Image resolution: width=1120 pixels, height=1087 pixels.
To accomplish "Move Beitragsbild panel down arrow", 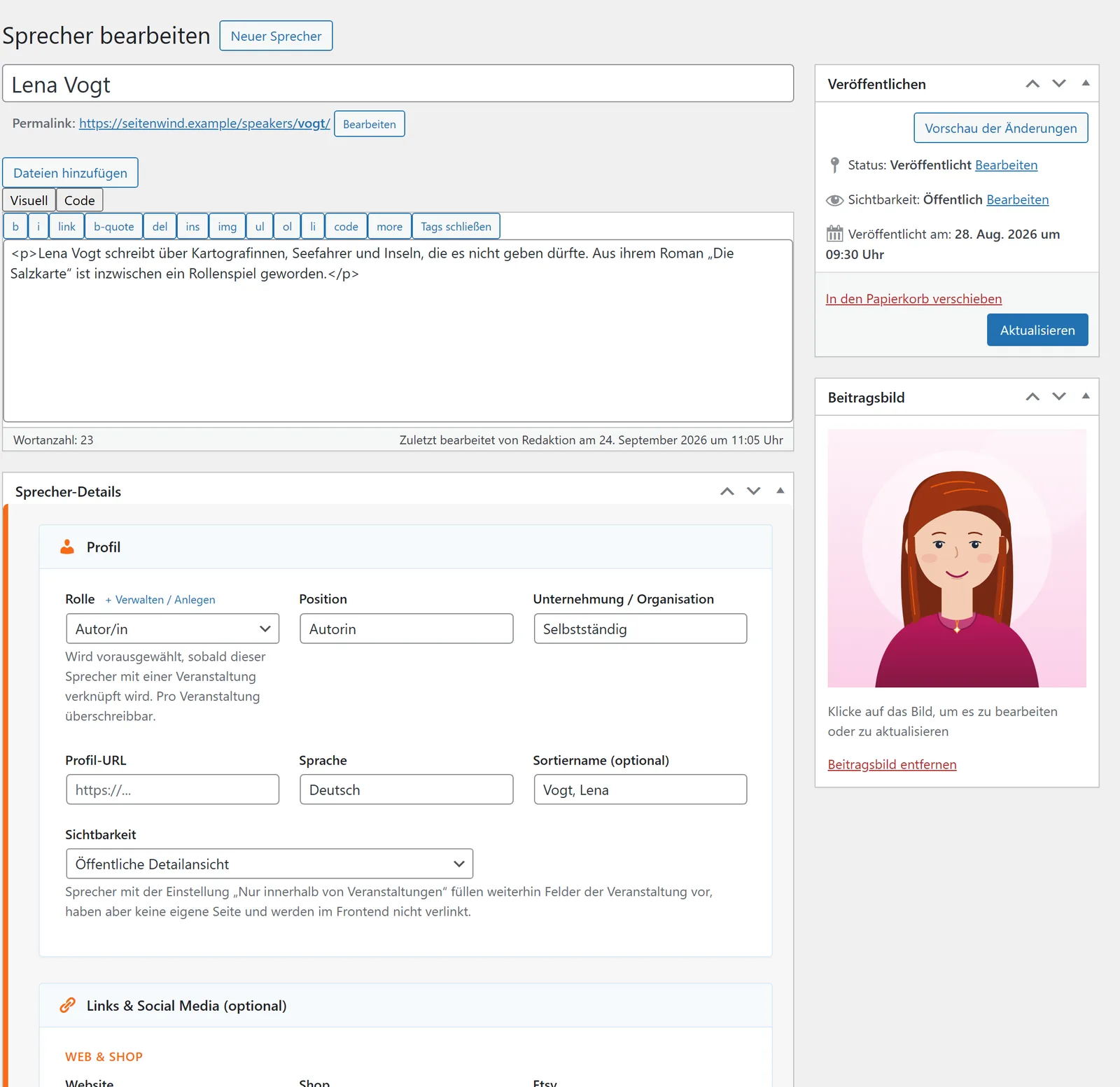I will pyautogui.click(x=1059, y=397).
